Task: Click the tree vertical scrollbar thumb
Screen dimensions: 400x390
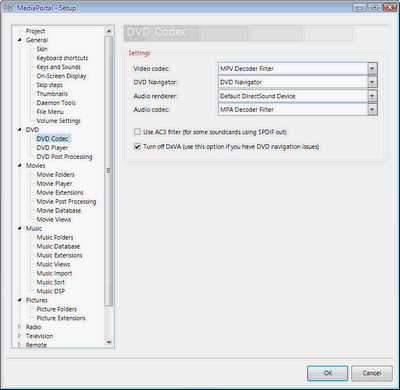Action: tap(109, 171)
